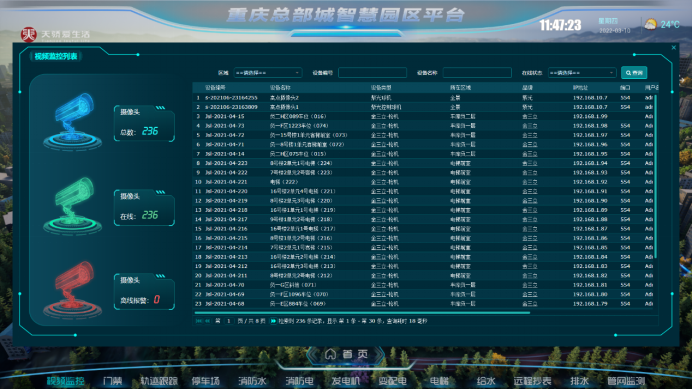Click the 11:47:23 clock display
693x390 pixels.
tap(560, 25)
